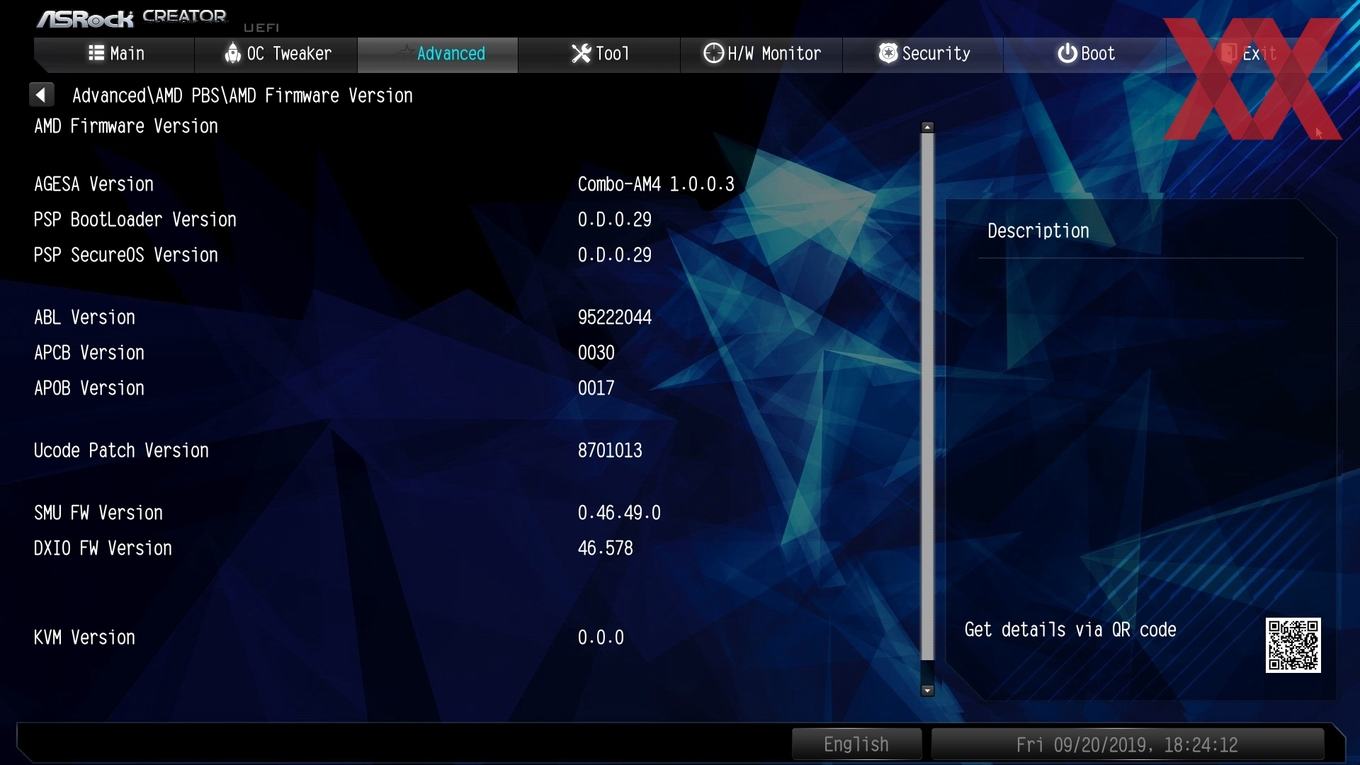Click Get details via QR code text
Image resolution: width=1360 pixels, height=765 pixels.
point(1070,630)
